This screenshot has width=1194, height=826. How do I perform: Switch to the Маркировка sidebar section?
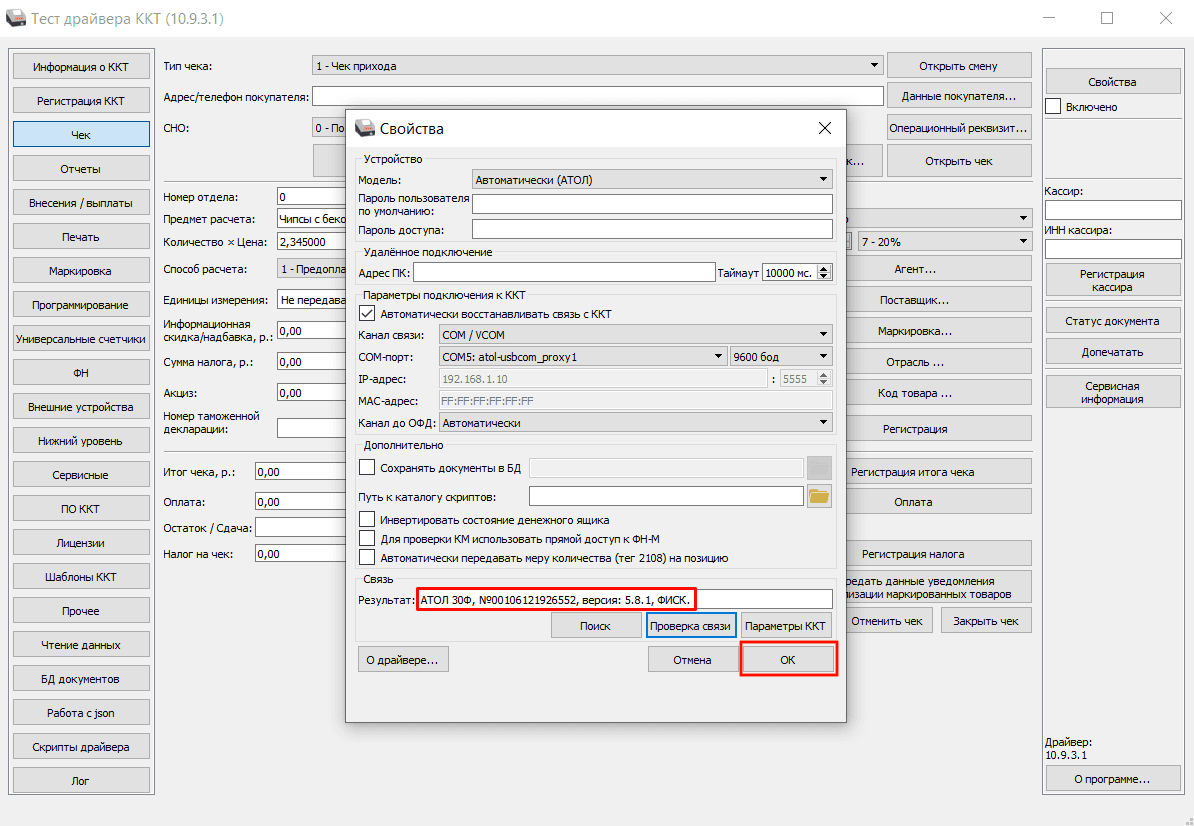click(80, 271)
